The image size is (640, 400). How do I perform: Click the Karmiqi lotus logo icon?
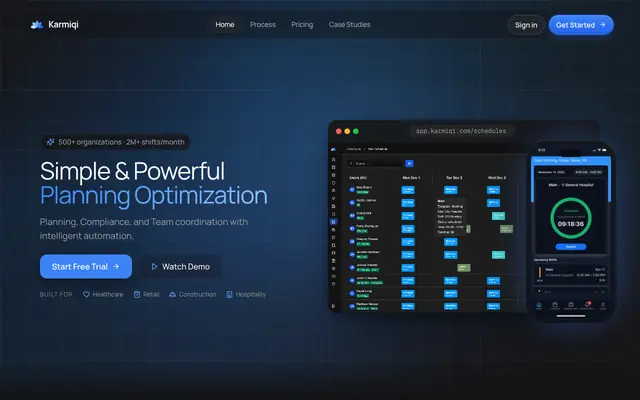click(37, 25)
